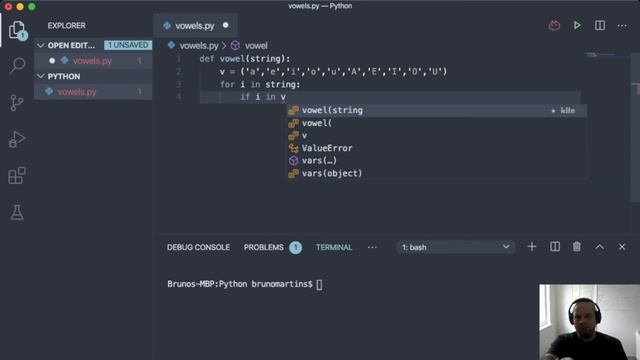
Task: Open the Extensions view
Action: [17, 176]
